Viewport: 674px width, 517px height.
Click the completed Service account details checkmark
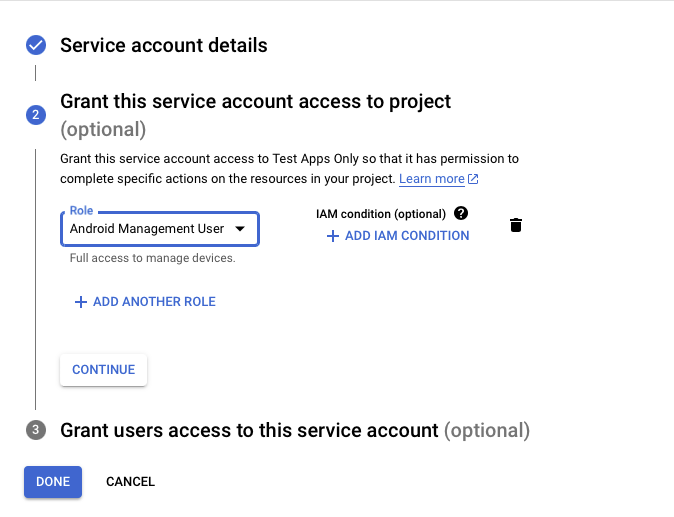[36, 45]
